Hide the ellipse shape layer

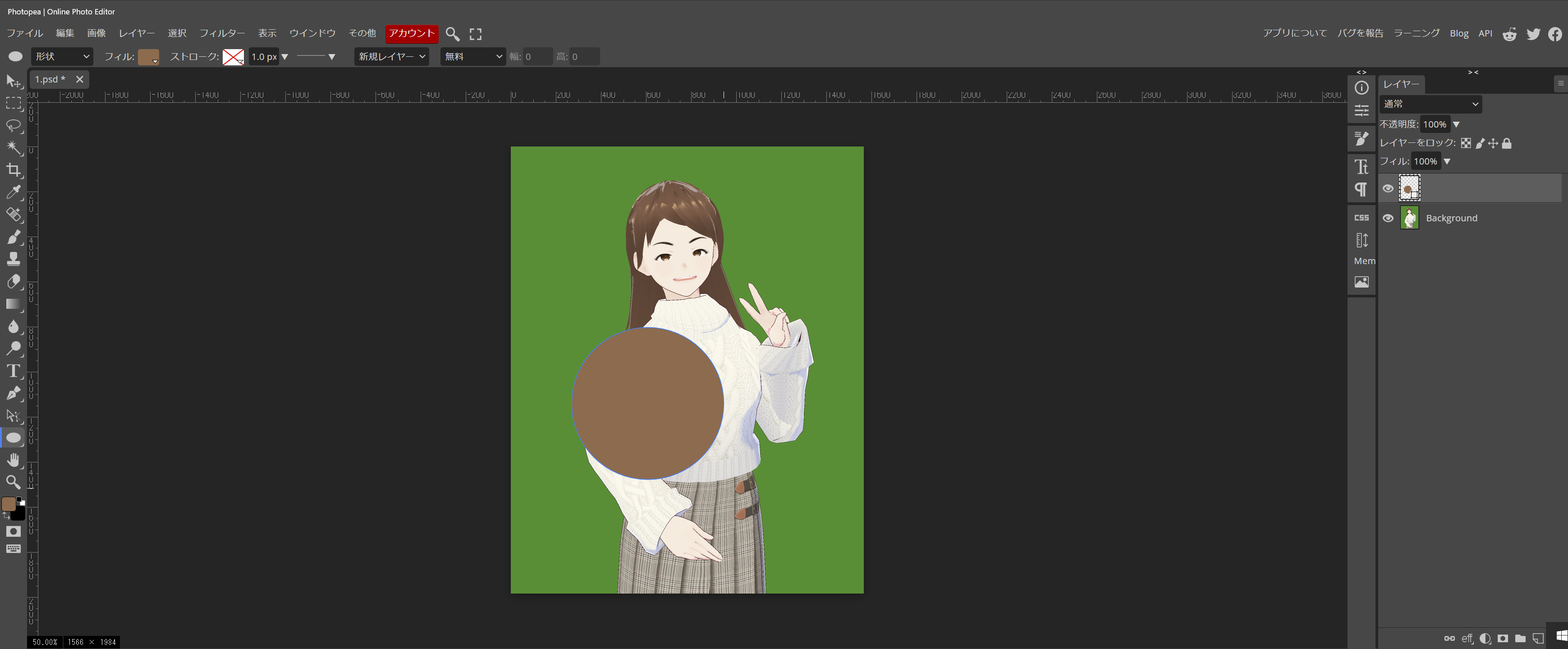(x=1388, y=188)
